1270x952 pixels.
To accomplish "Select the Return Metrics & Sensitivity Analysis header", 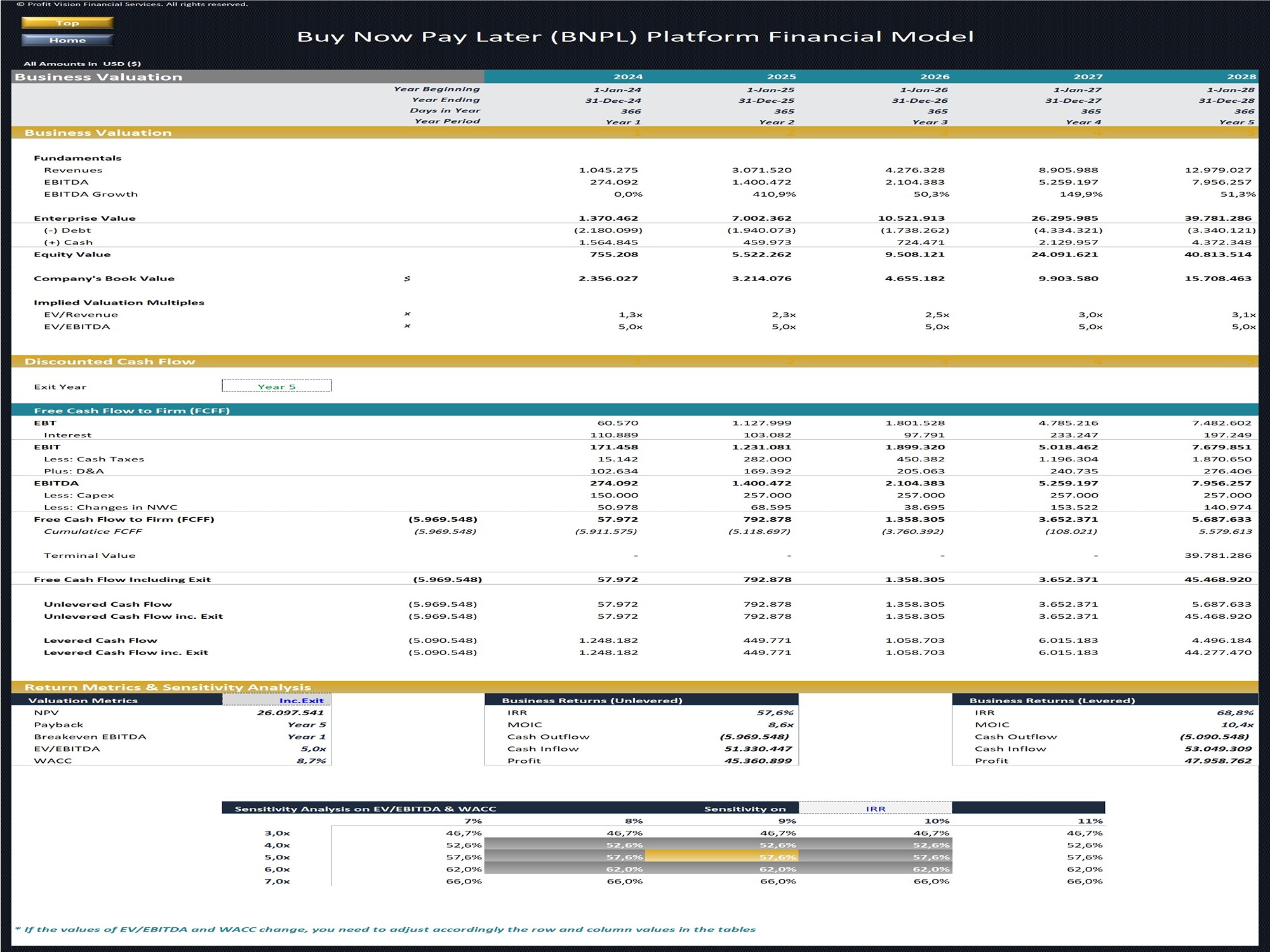I will (635, 687).
